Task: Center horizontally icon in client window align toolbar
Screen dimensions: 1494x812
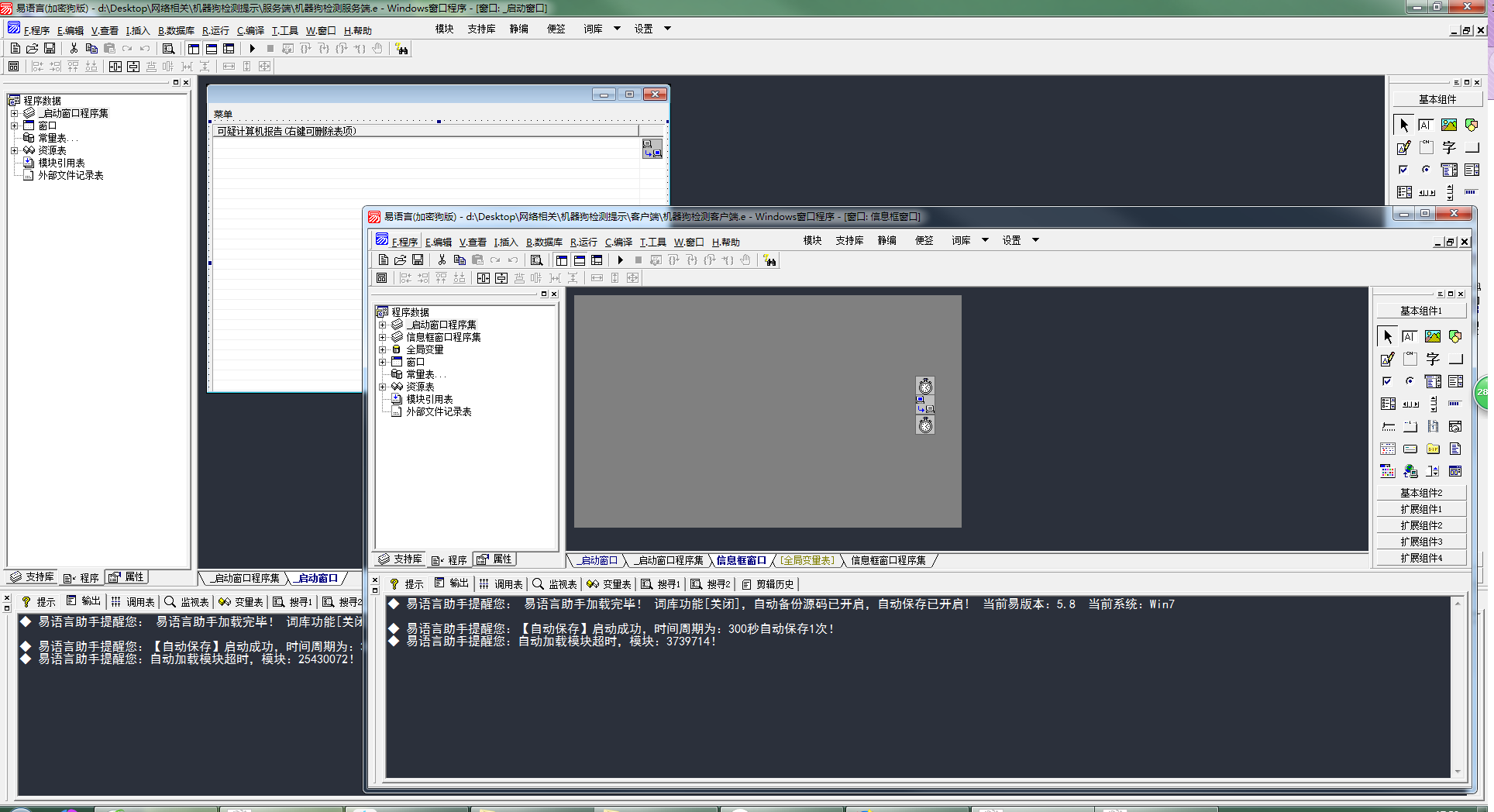Action: (484, 278)
